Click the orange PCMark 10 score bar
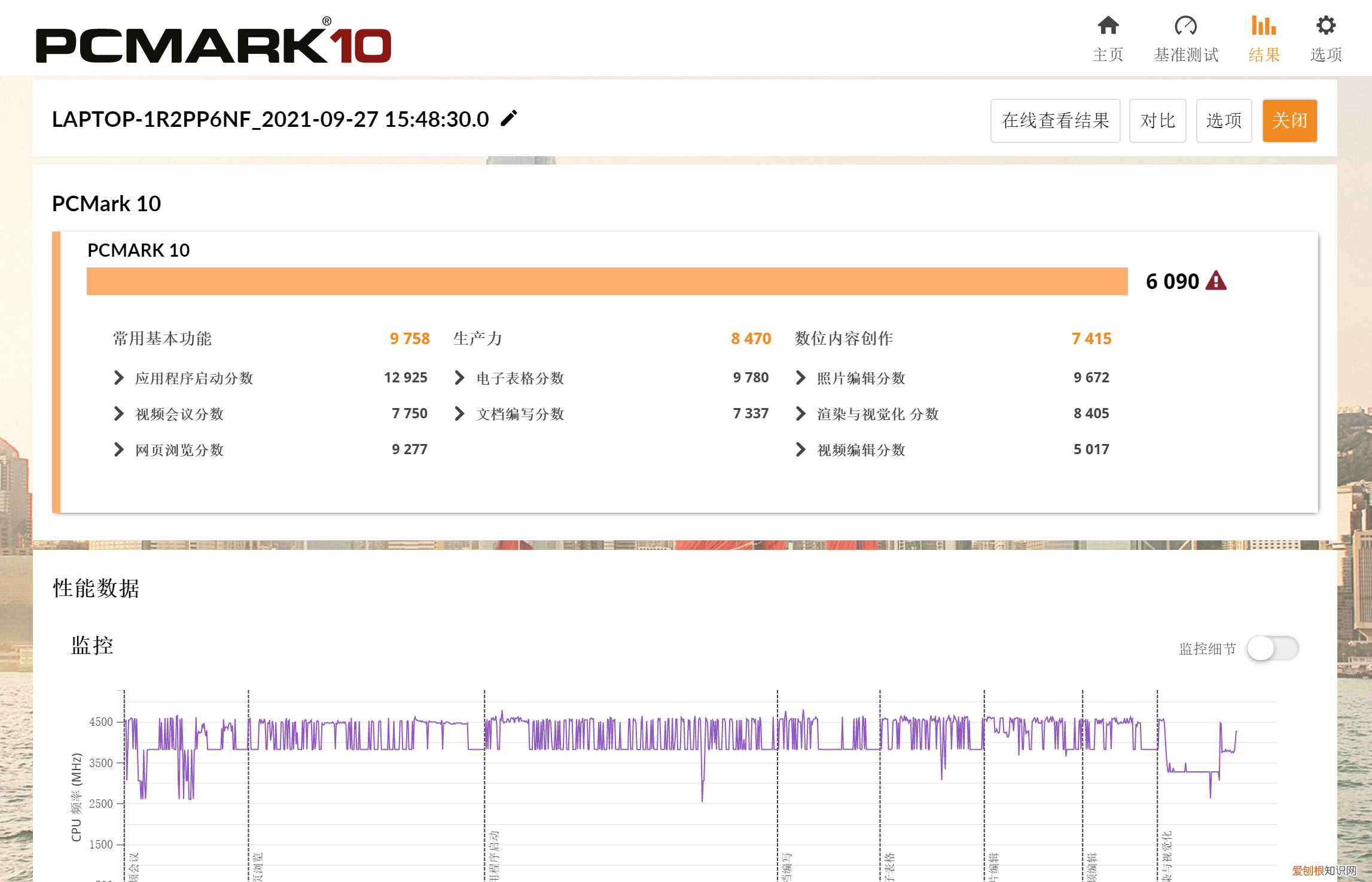This screenshot has width=1372, height=882. click(x=606, y=281)
